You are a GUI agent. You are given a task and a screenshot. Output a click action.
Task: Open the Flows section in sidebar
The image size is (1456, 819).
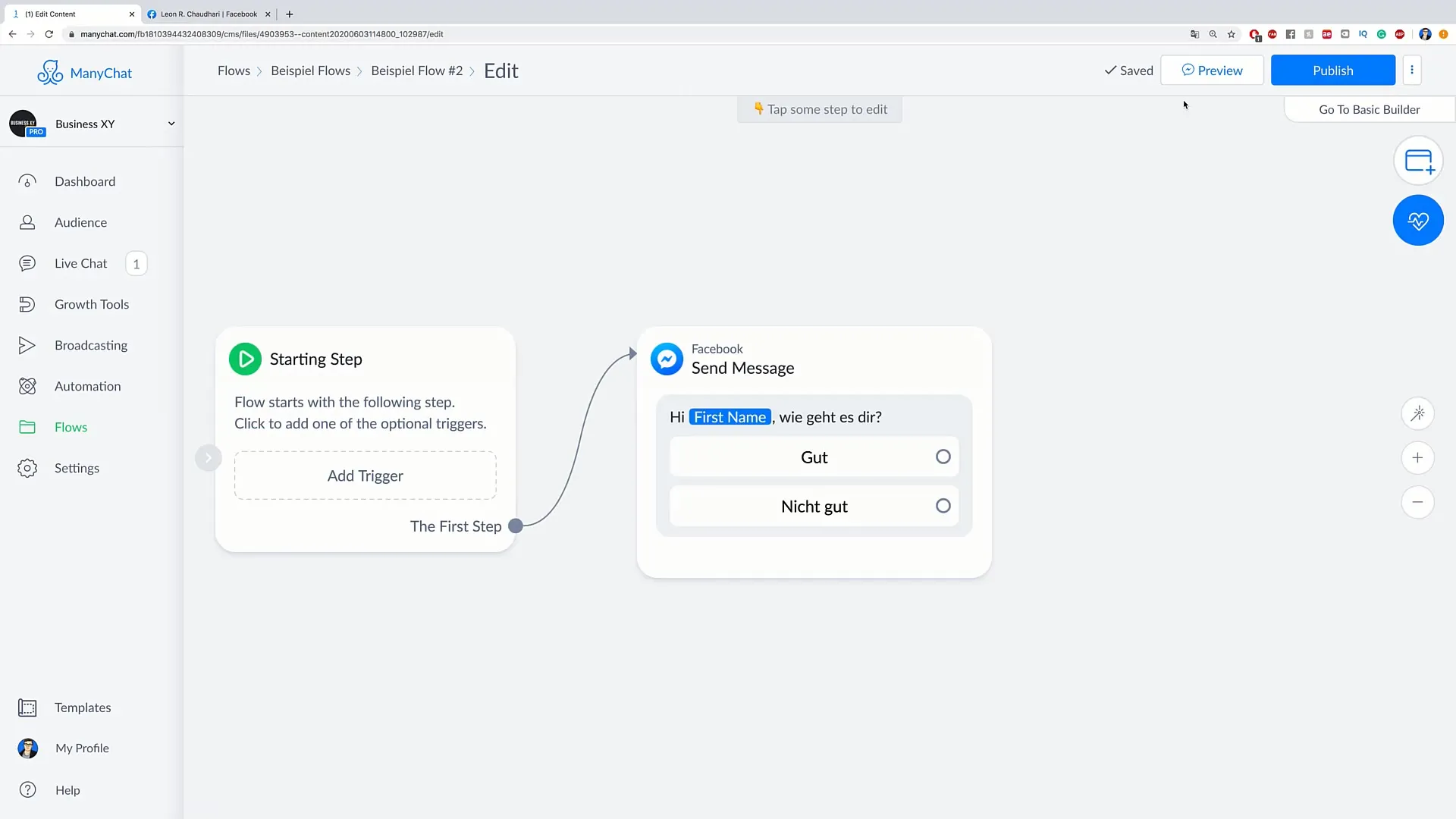point(71,426)
